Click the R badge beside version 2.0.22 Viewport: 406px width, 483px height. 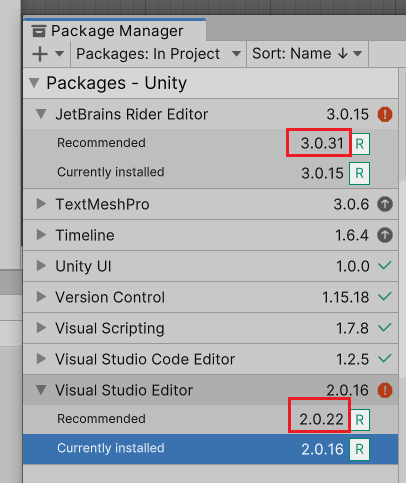[x=359, y=420]
